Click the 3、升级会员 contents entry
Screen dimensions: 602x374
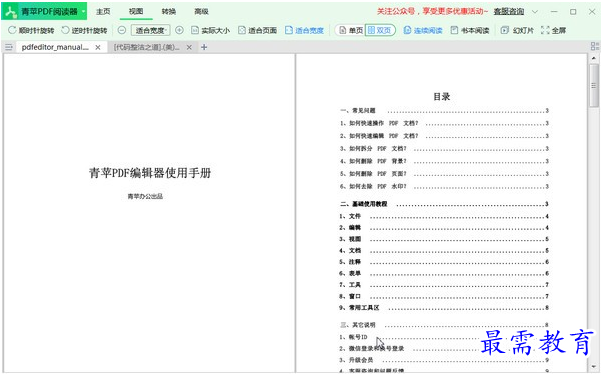coord(444,360)
